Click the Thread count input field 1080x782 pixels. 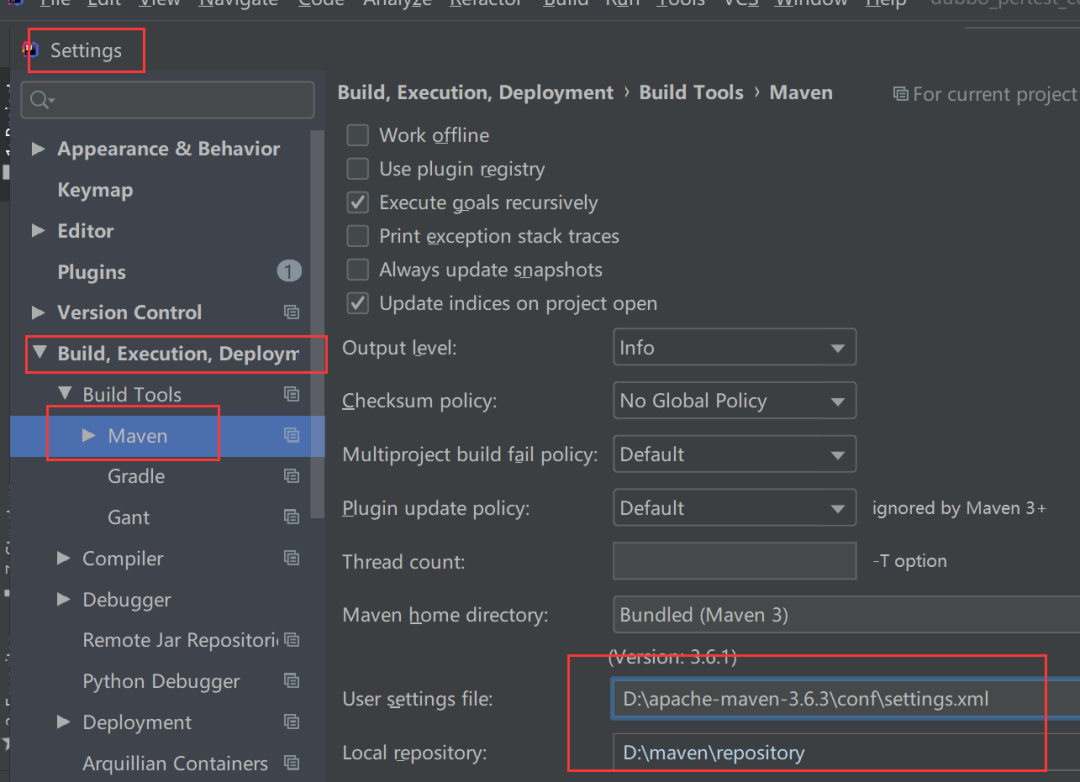pos(734,561)
